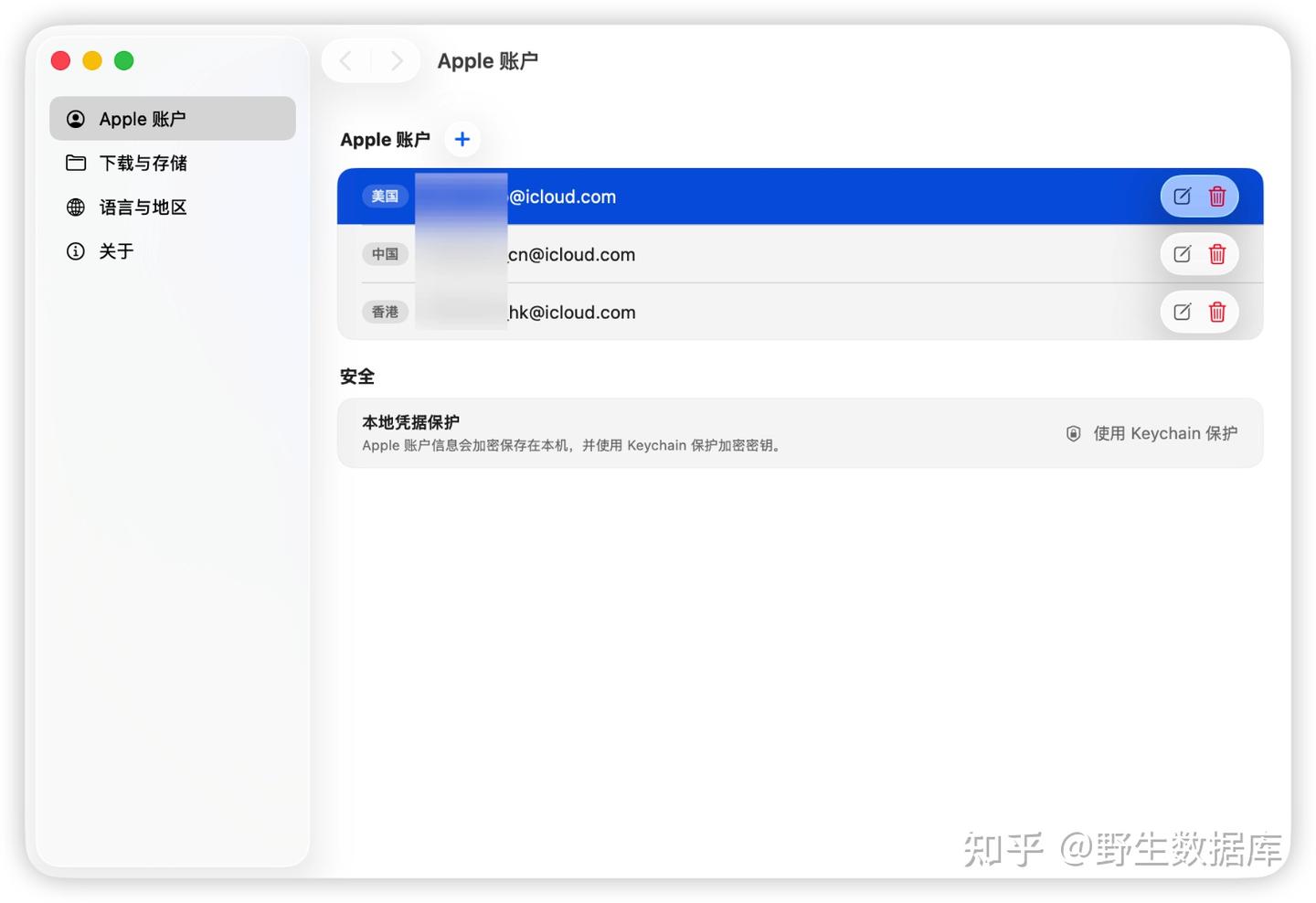Edit the 美国 icloud.com account

[x=1182, y=197]
